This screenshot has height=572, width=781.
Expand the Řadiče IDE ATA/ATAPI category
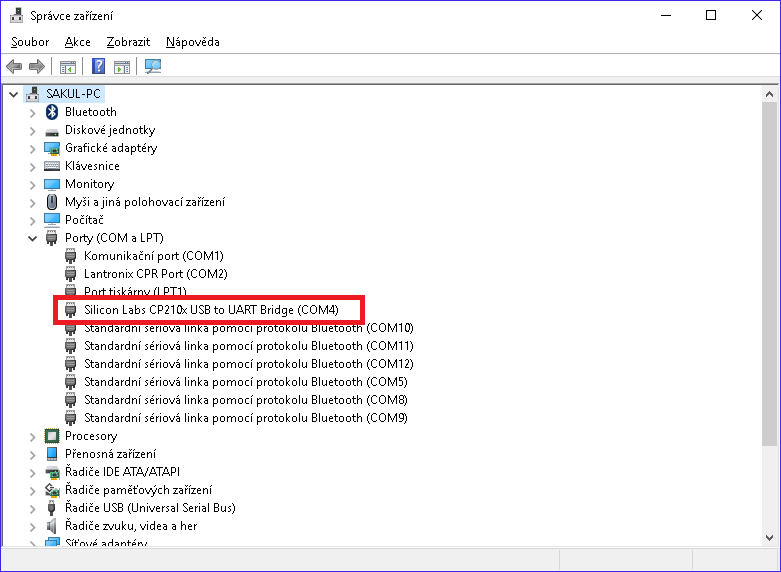tap(32, 473)
